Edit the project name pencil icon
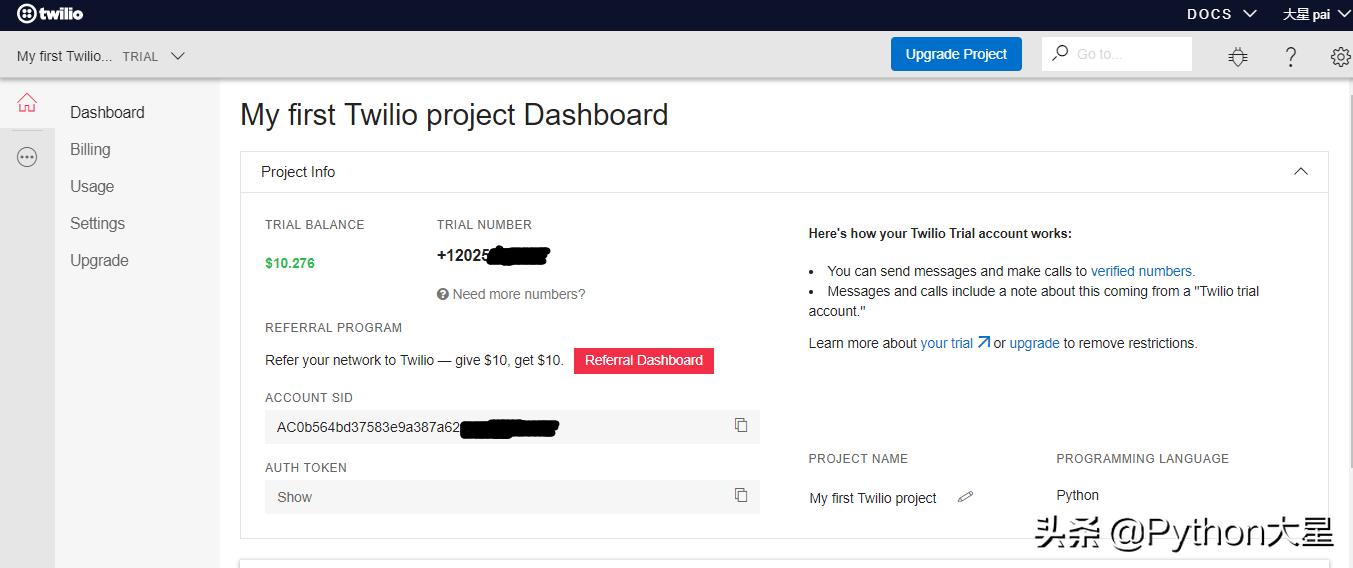The height and width of the screenshot is (568, 1353). click(x=965, y=497)
